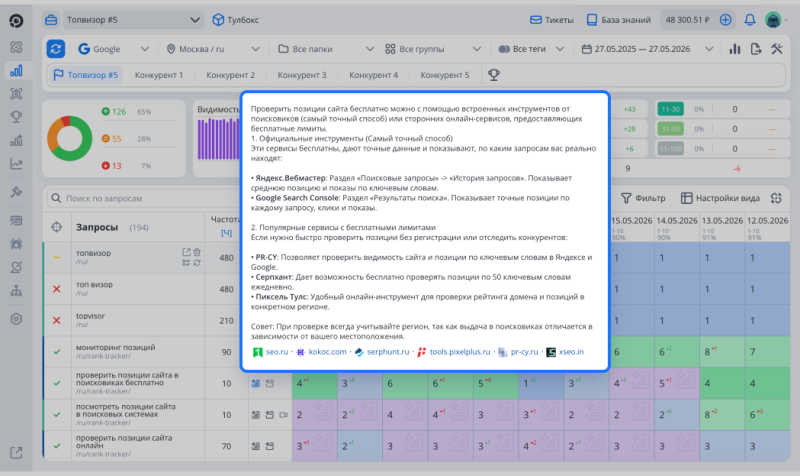
Task: Open the trophy icon in the left sidebar
Action: point(16,117)
